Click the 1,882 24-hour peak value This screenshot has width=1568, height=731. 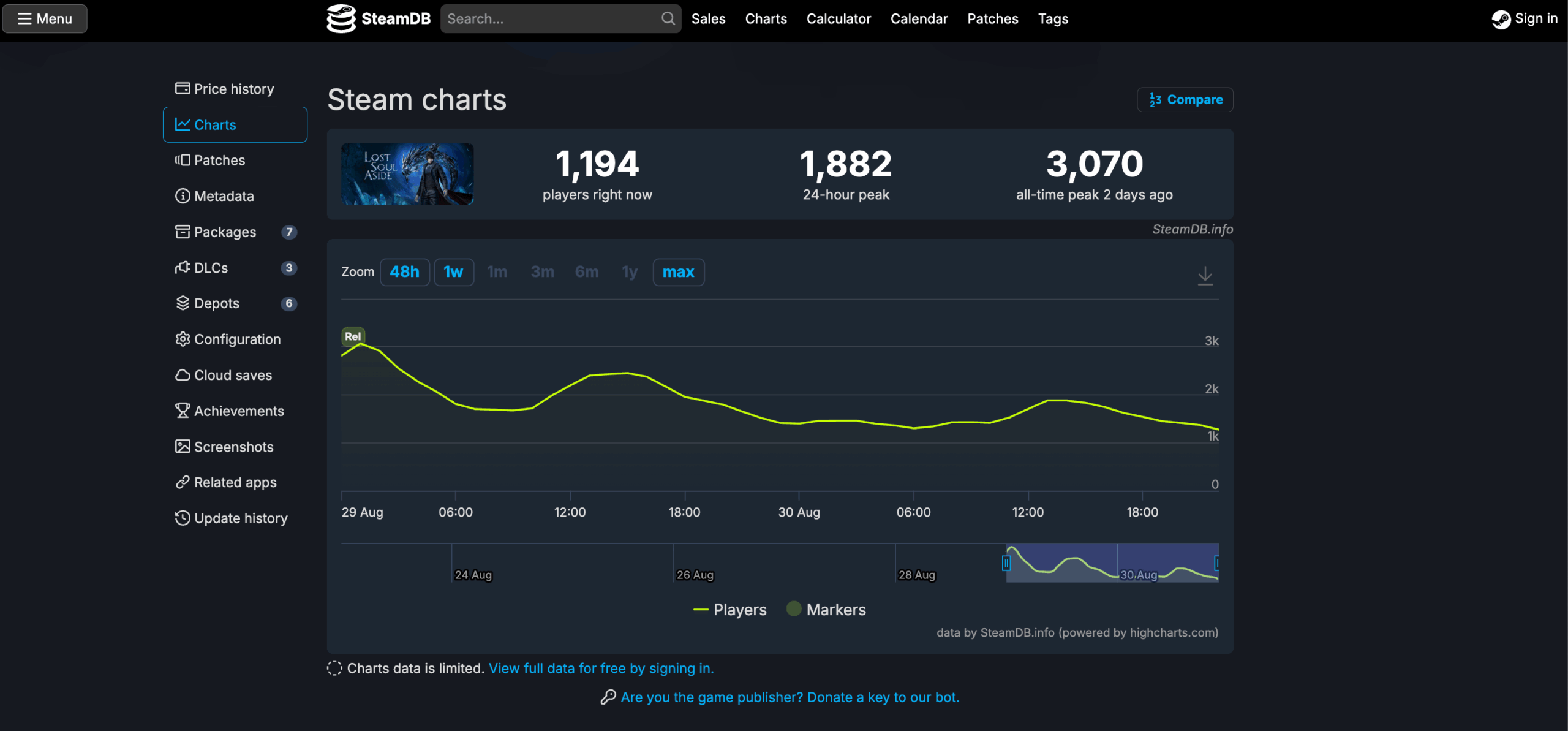coord(846,164)
